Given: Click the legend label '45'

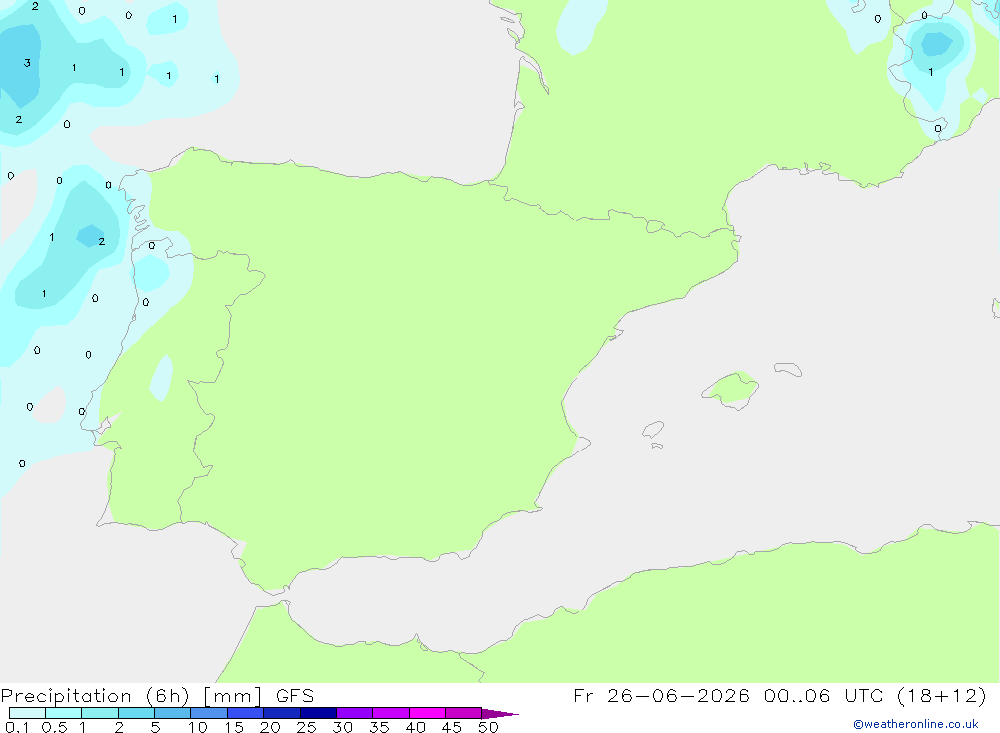Looking at the screenshot, I should coord(452,727).
